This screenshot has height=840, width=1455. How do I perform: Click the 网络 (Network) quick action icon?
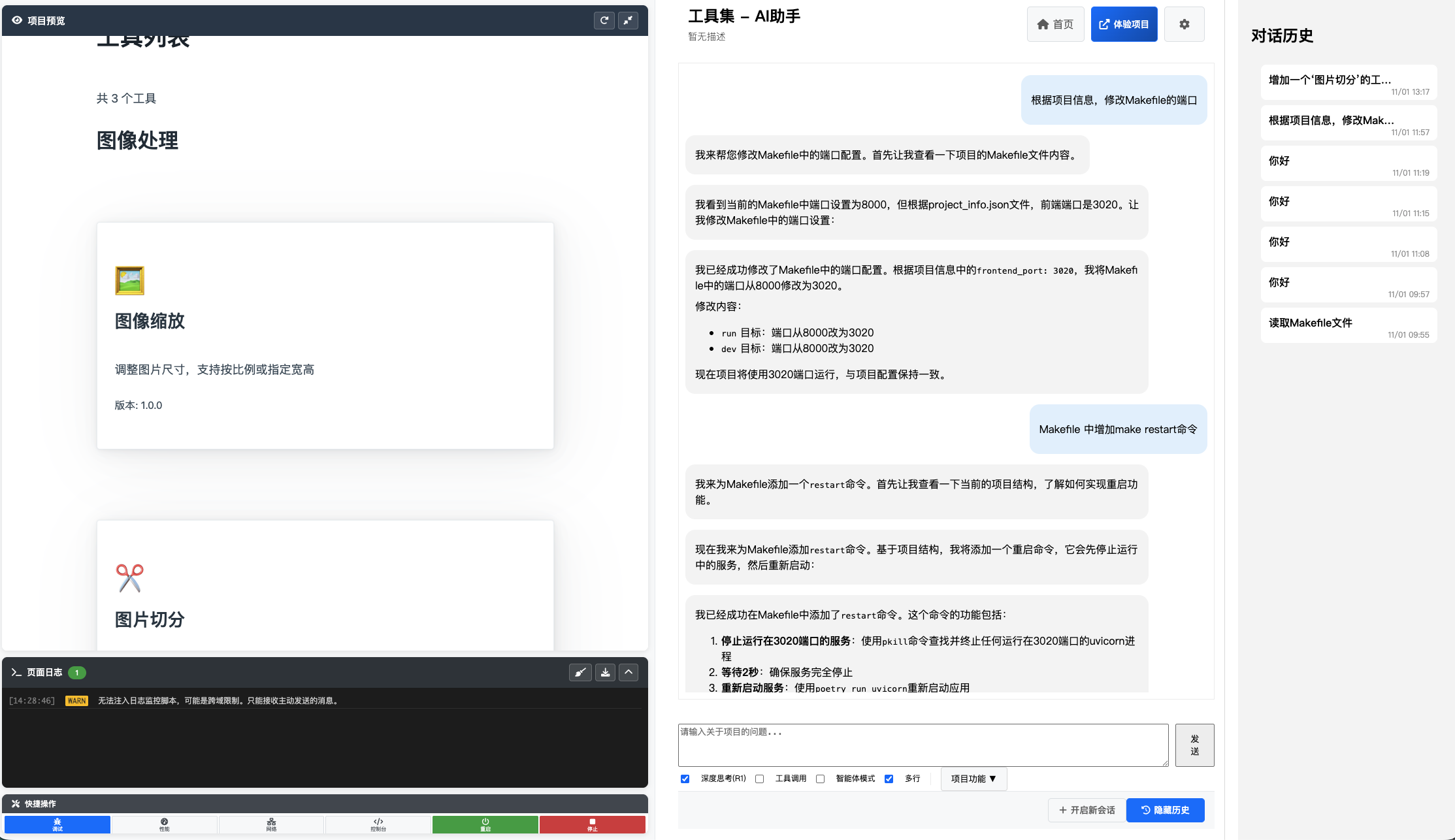tap(271, 824)
